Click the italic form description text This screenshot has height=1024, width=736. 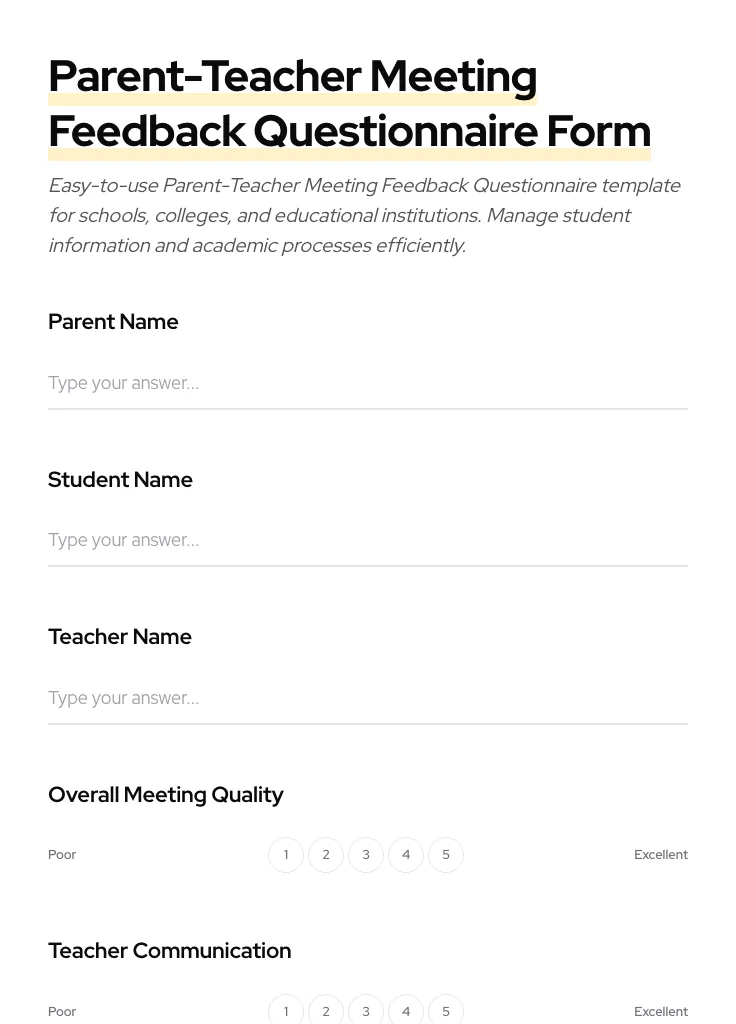pyautogui.click(x=365, y=215)
